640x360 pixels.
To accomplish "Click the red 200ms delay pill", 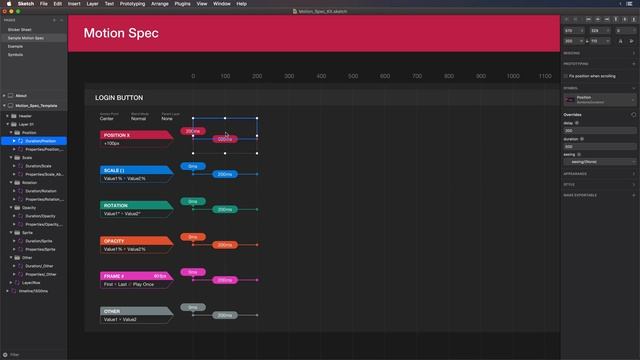I will point(193,131).
